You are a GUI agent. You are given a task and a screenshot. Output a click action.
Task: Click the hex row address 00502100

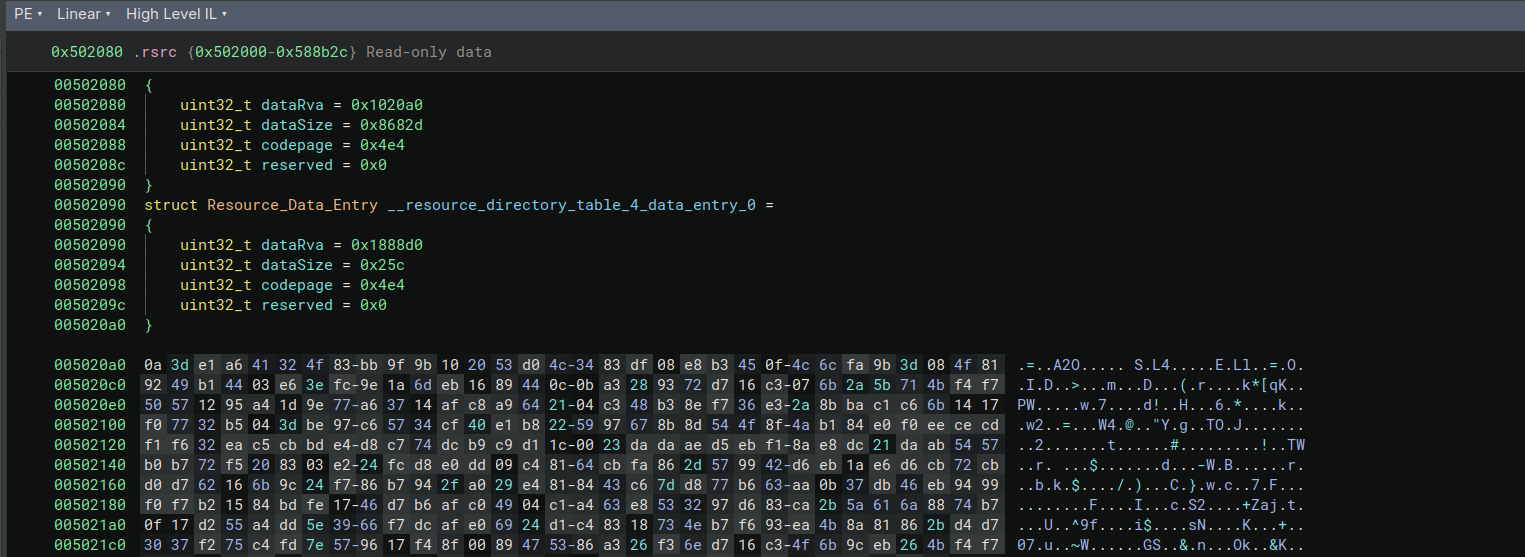click(90, 425)
